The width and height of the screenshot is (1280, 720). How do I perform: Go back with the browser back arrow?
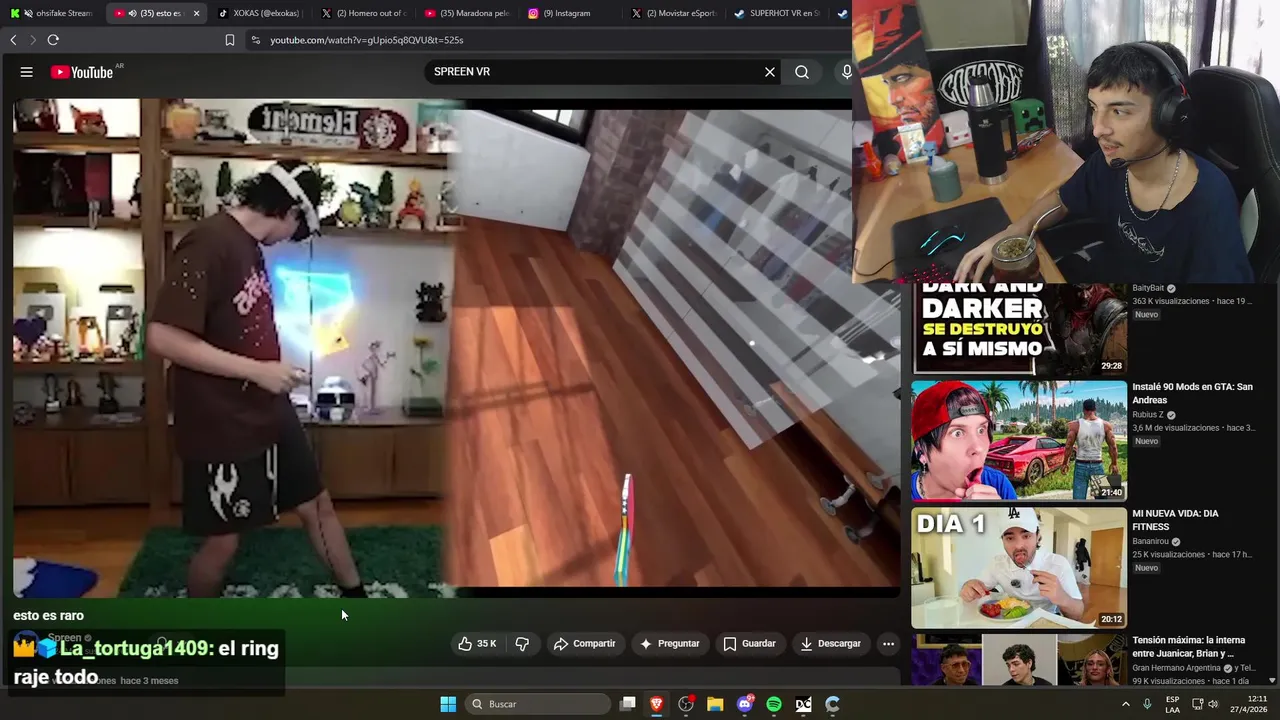click(13, 40)
